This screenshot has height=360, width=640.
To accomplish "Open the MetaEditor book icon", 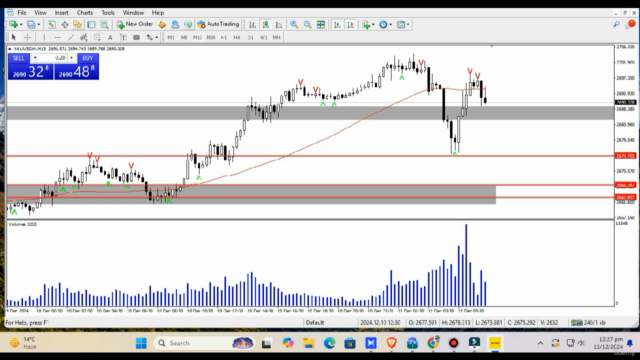I will 162,24.
